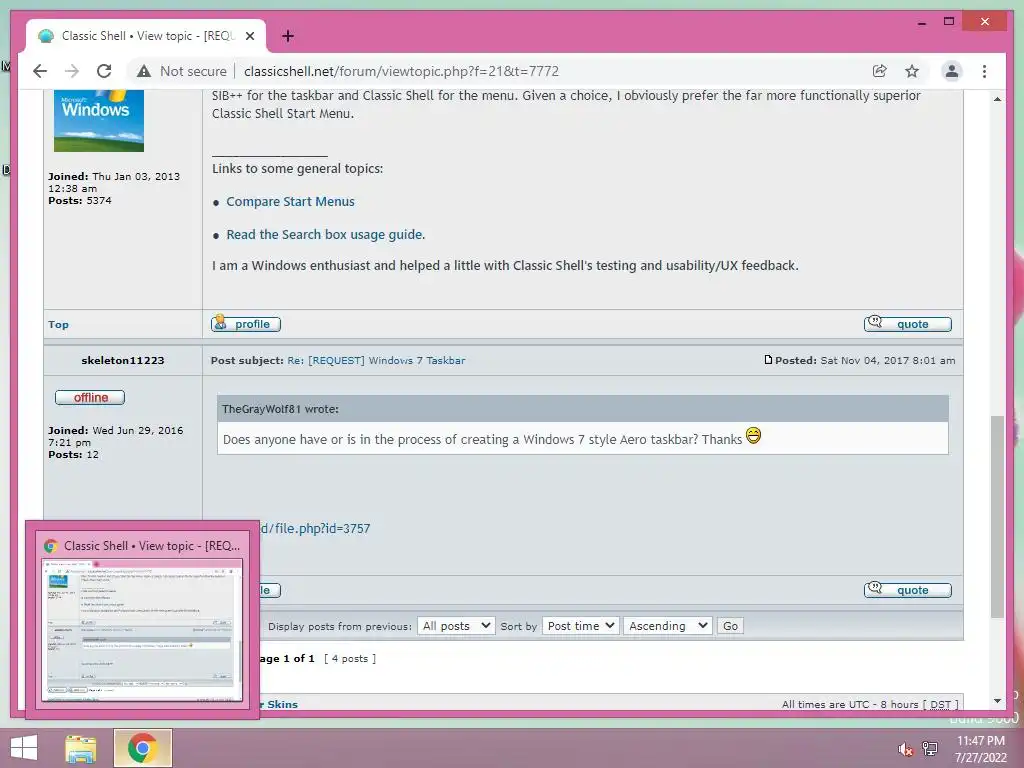Screen dimensions: 1024x768
Task: Click the '[ 4 posts ]' text
Action: [351, 658]
